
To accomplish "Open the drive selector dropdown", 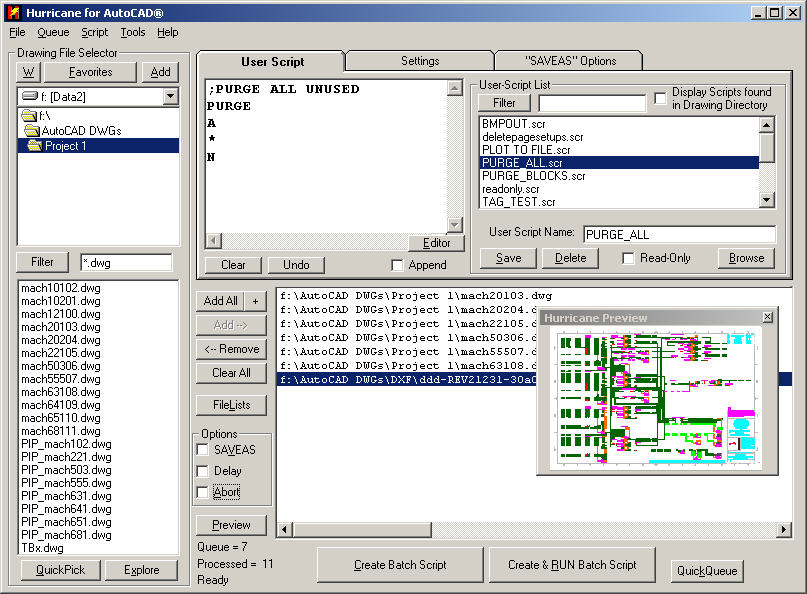I will (170, 96).
